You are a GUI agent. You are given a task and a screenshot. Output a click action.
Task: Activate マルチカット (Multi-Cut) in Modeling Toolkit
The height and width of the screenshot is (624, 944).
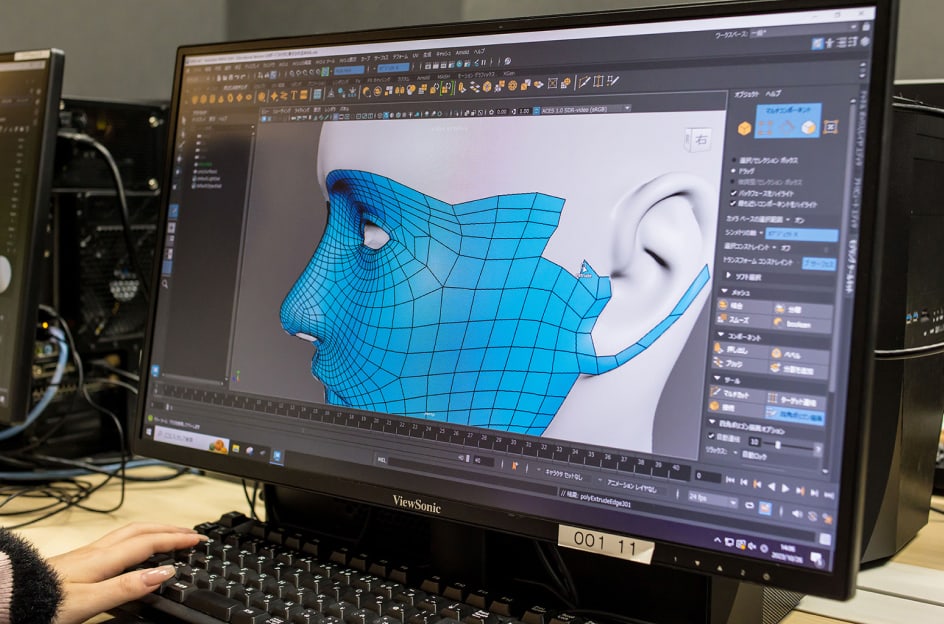736,394
